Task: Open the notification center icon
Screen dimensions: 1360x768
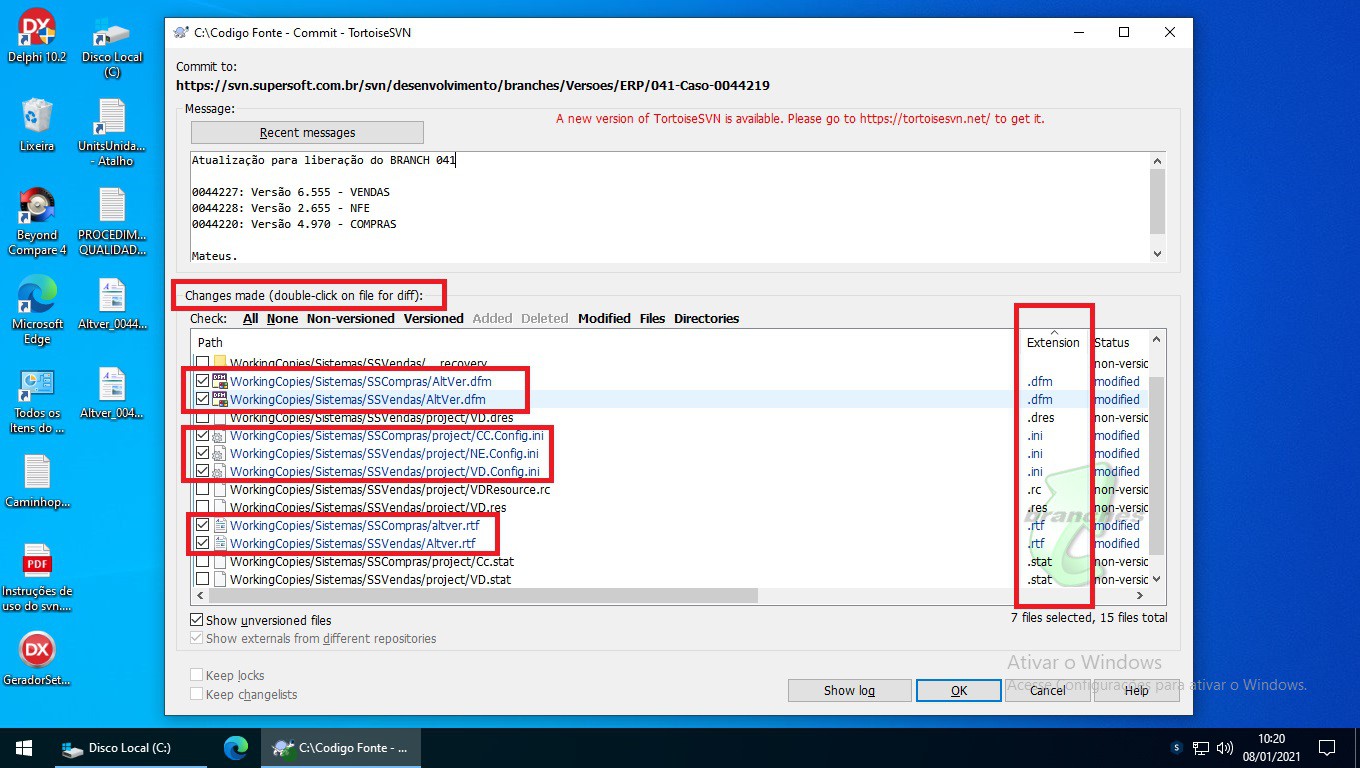Action: [x=1327, y=748]
